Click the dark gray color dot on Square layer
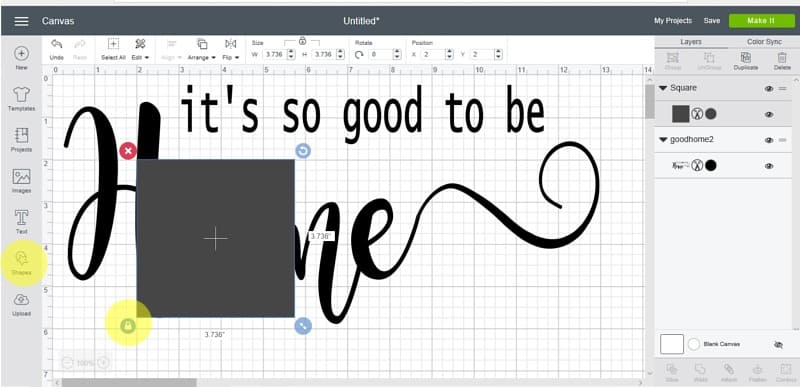The width and height of the screenshot is (800, 387). (711, 114)
